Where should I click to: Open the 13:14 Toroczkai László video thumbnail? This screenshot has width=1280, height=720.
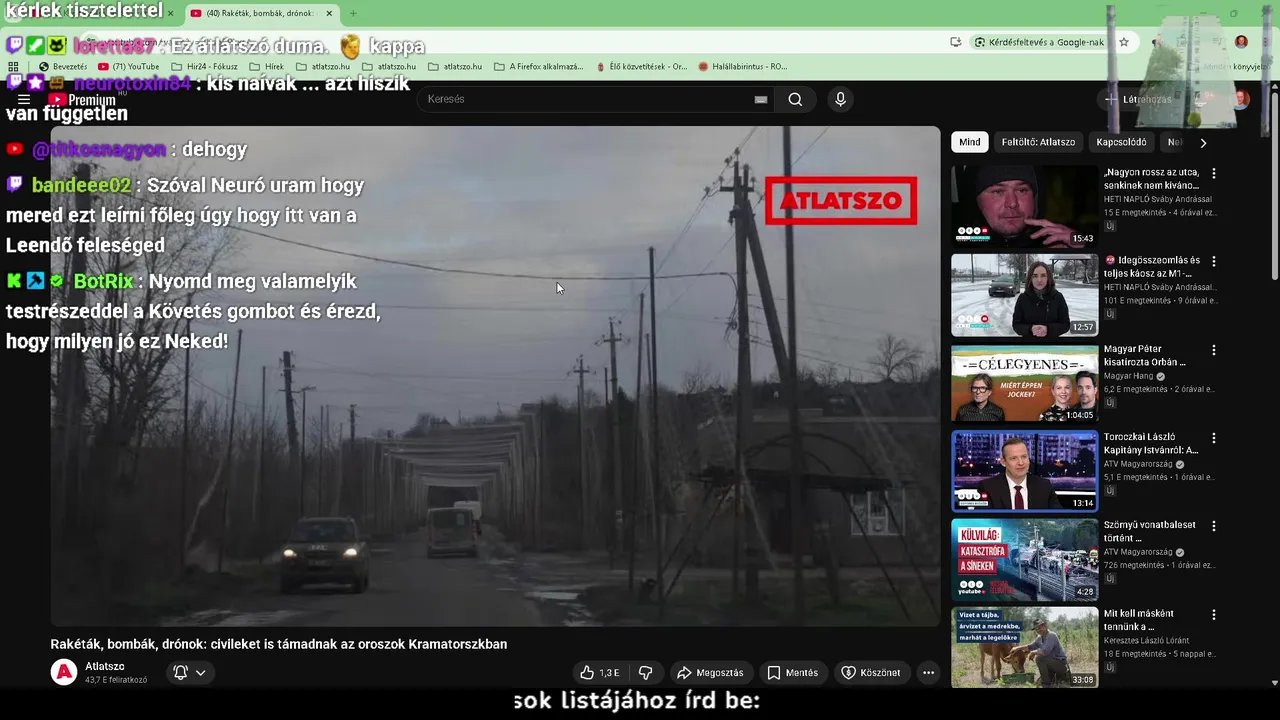1024,471
